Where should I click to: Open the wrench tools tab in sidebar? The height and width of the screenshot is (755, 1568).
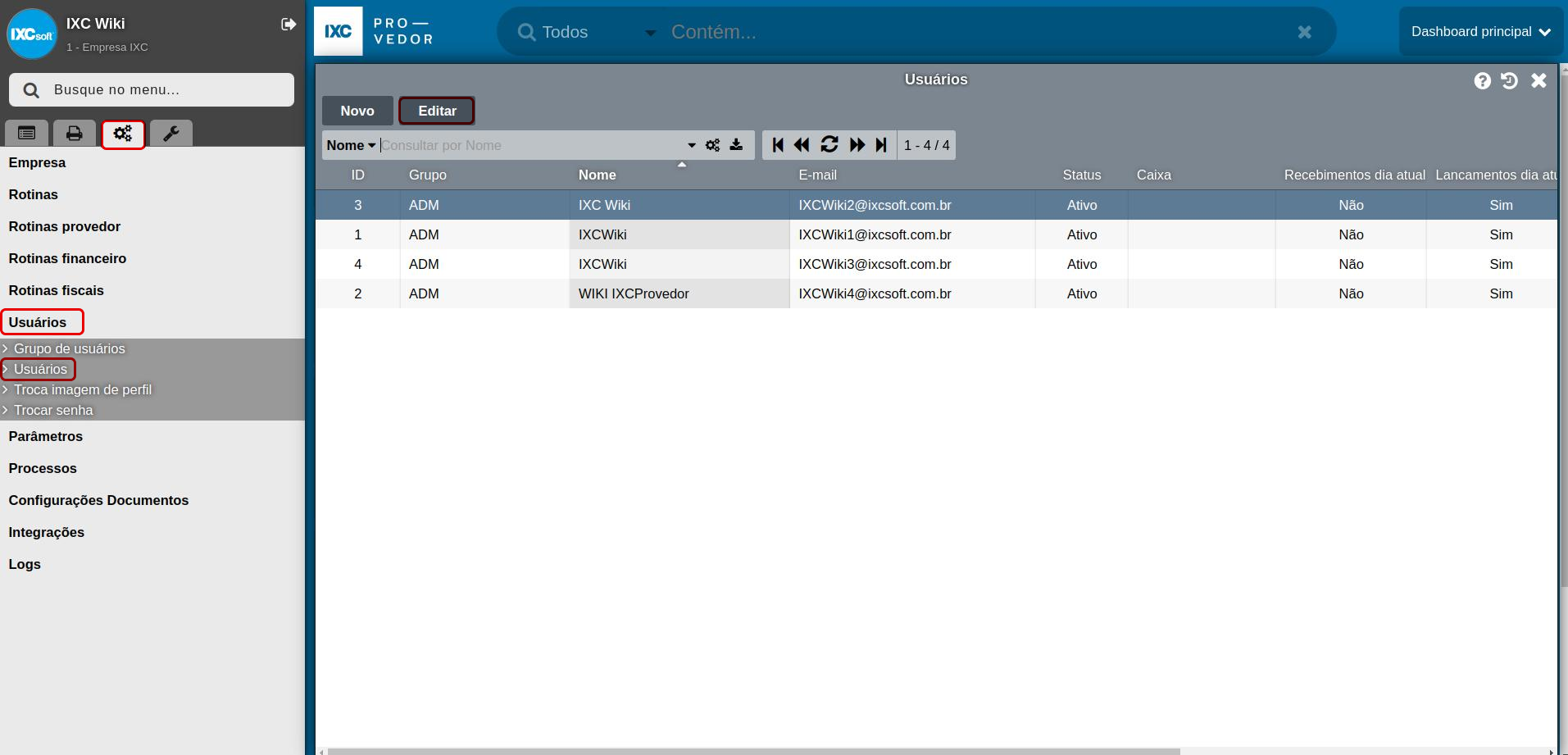(171, 133)
